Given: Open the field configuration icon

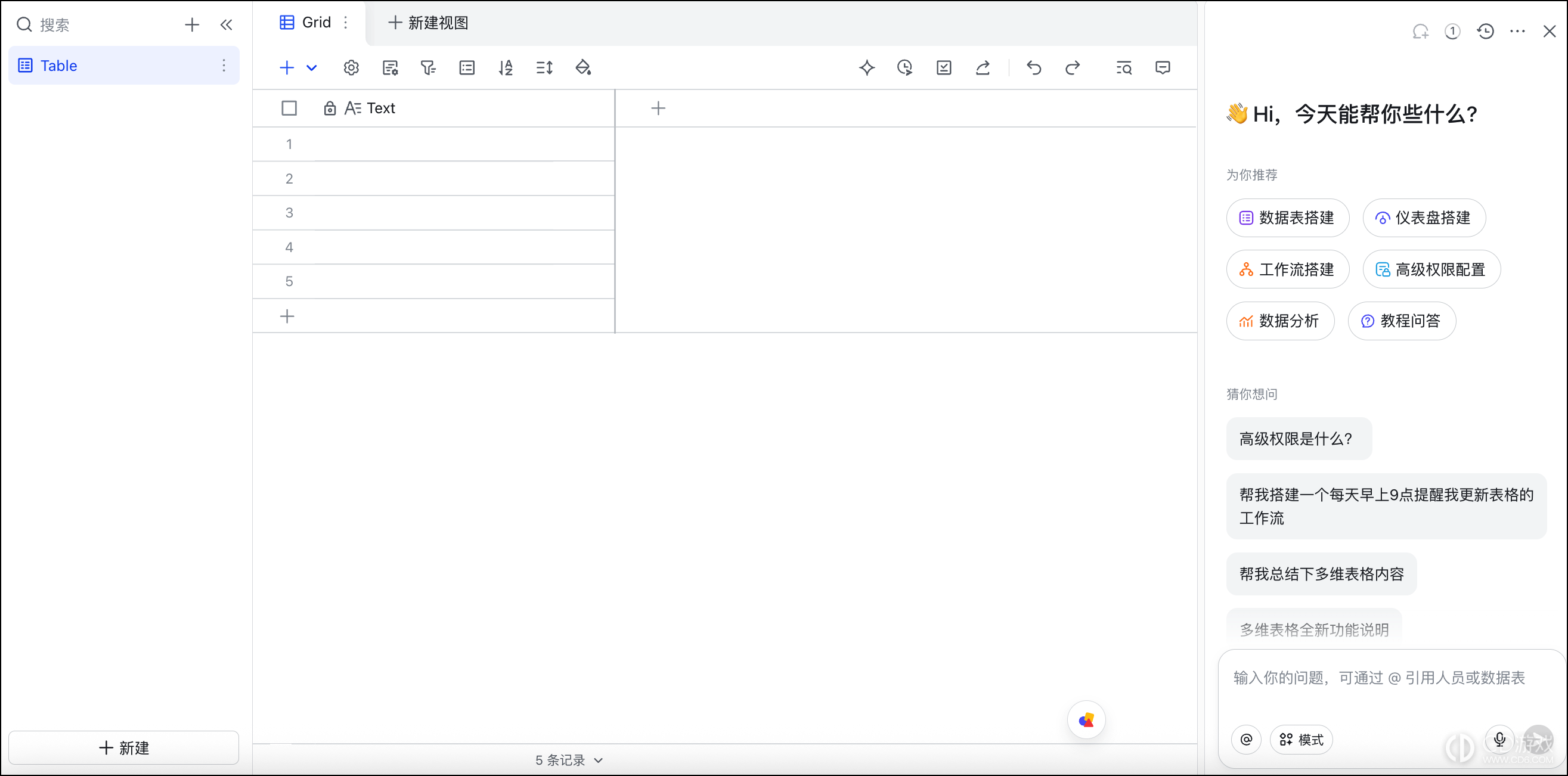Looking at the screenshot, I should click(x=390, y=67).
